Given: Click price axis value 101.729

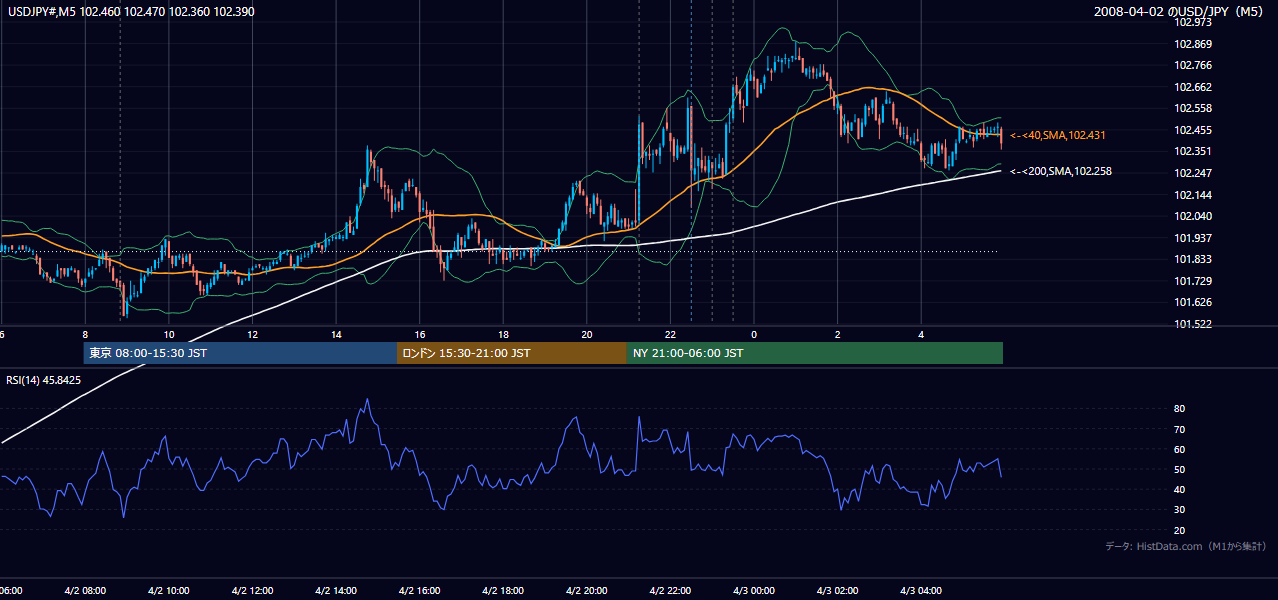Looking at the screenshot, I should [1195, 281].
